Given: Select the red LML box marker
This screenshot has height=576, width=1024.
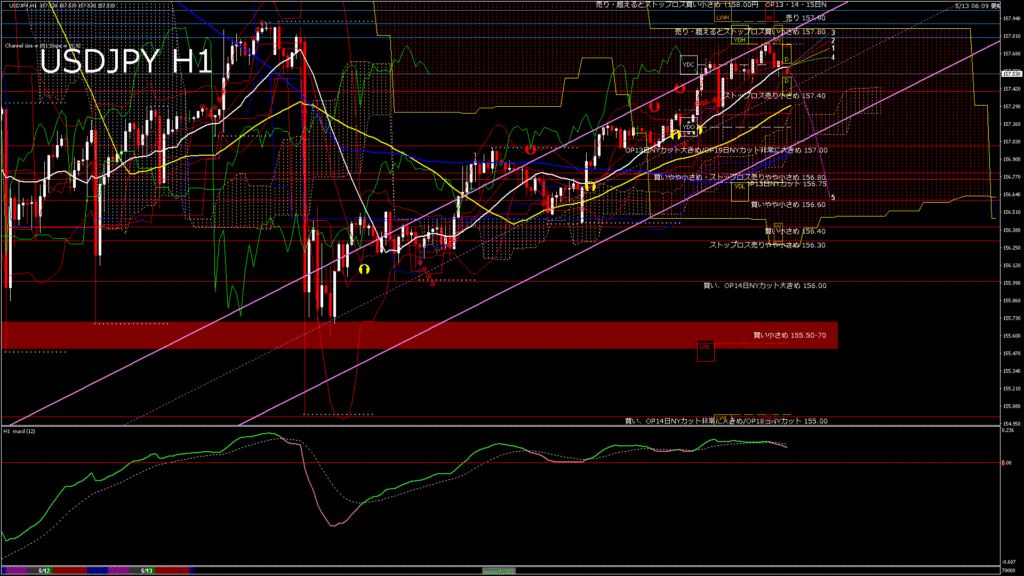Looking at the screenshot, I should point(705,351).
